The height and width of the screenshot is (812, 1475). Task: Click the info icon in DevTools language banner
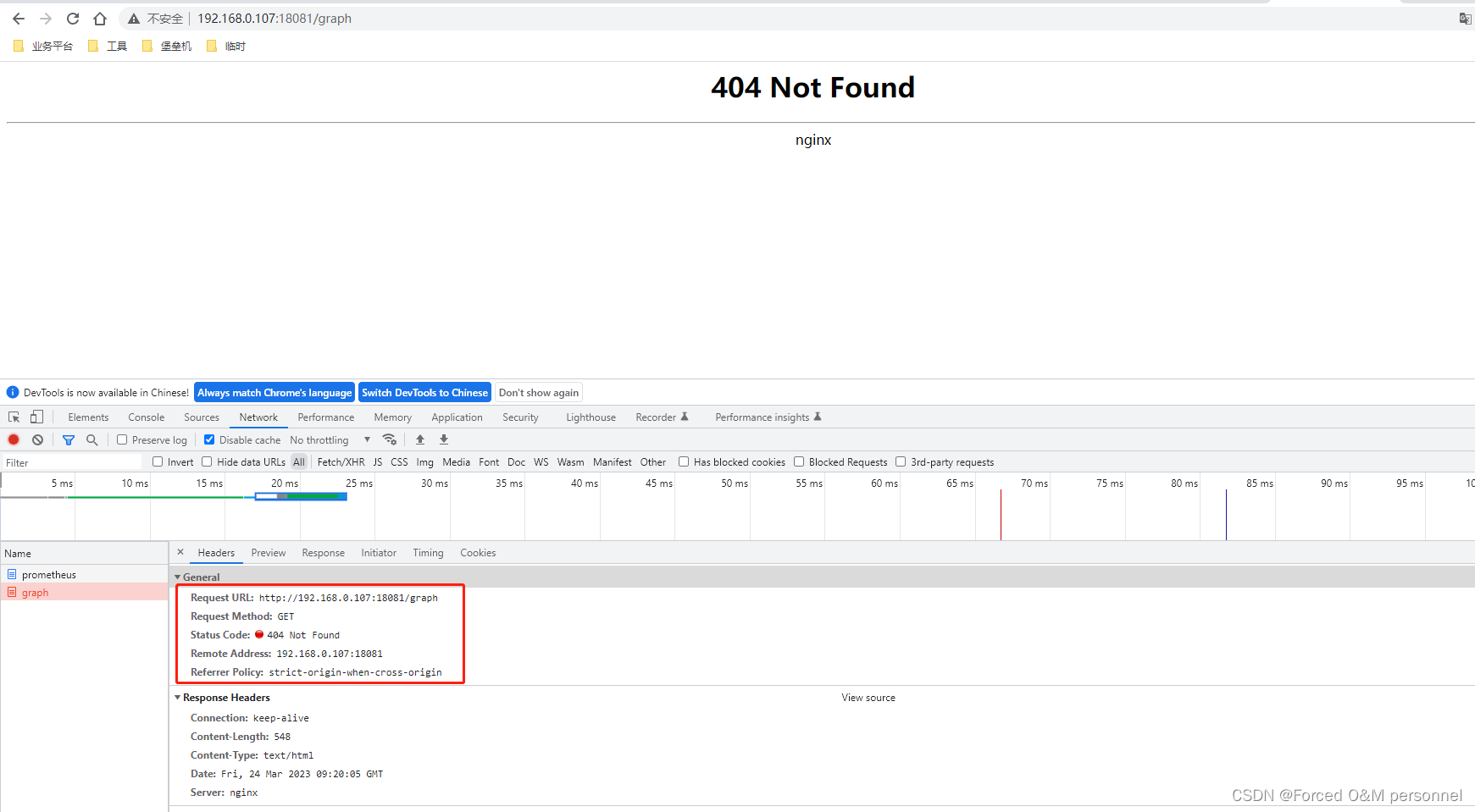tap(13, 393)
